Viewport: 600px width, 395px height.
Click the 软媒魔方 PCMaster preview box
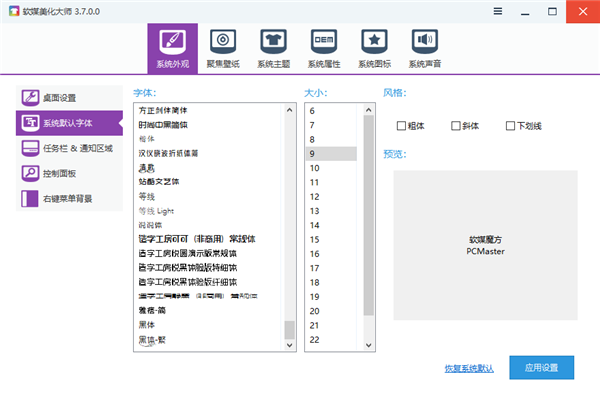tap(485, 245)
